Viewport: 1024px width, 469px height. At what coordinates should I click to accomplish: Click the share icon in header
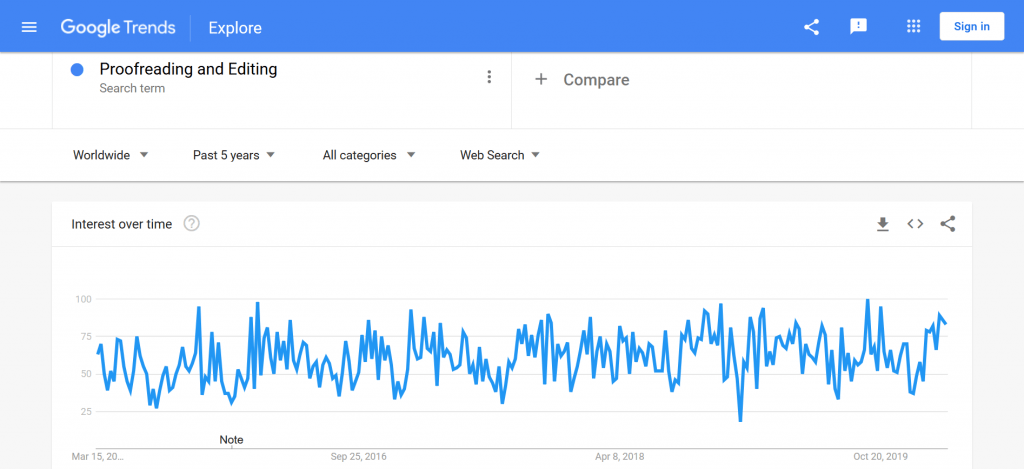click(x=811, y=27)
